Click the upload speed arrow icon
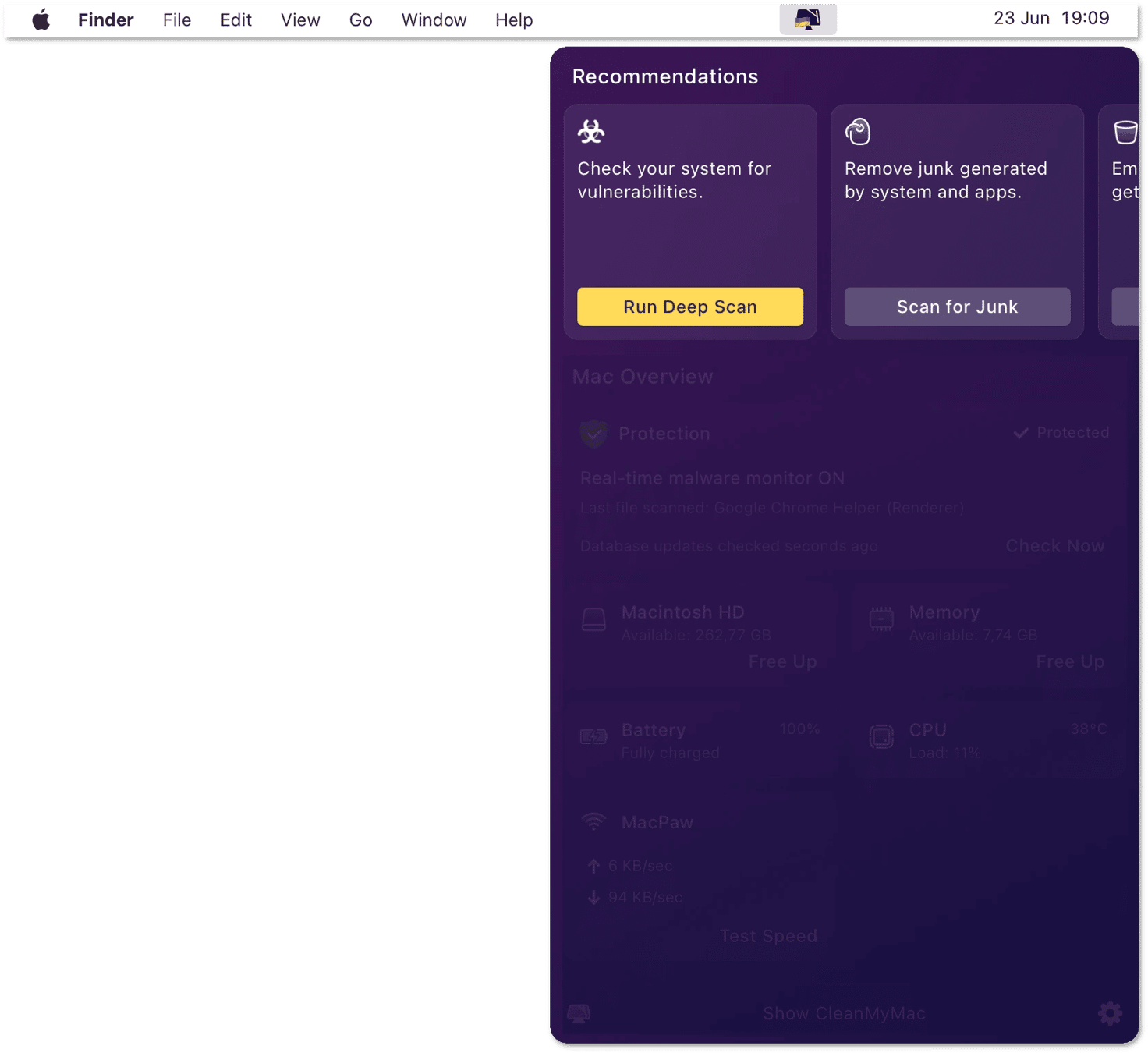Image resolution: width=1148 pixels, height=1053 pixels. pos(593,866)
